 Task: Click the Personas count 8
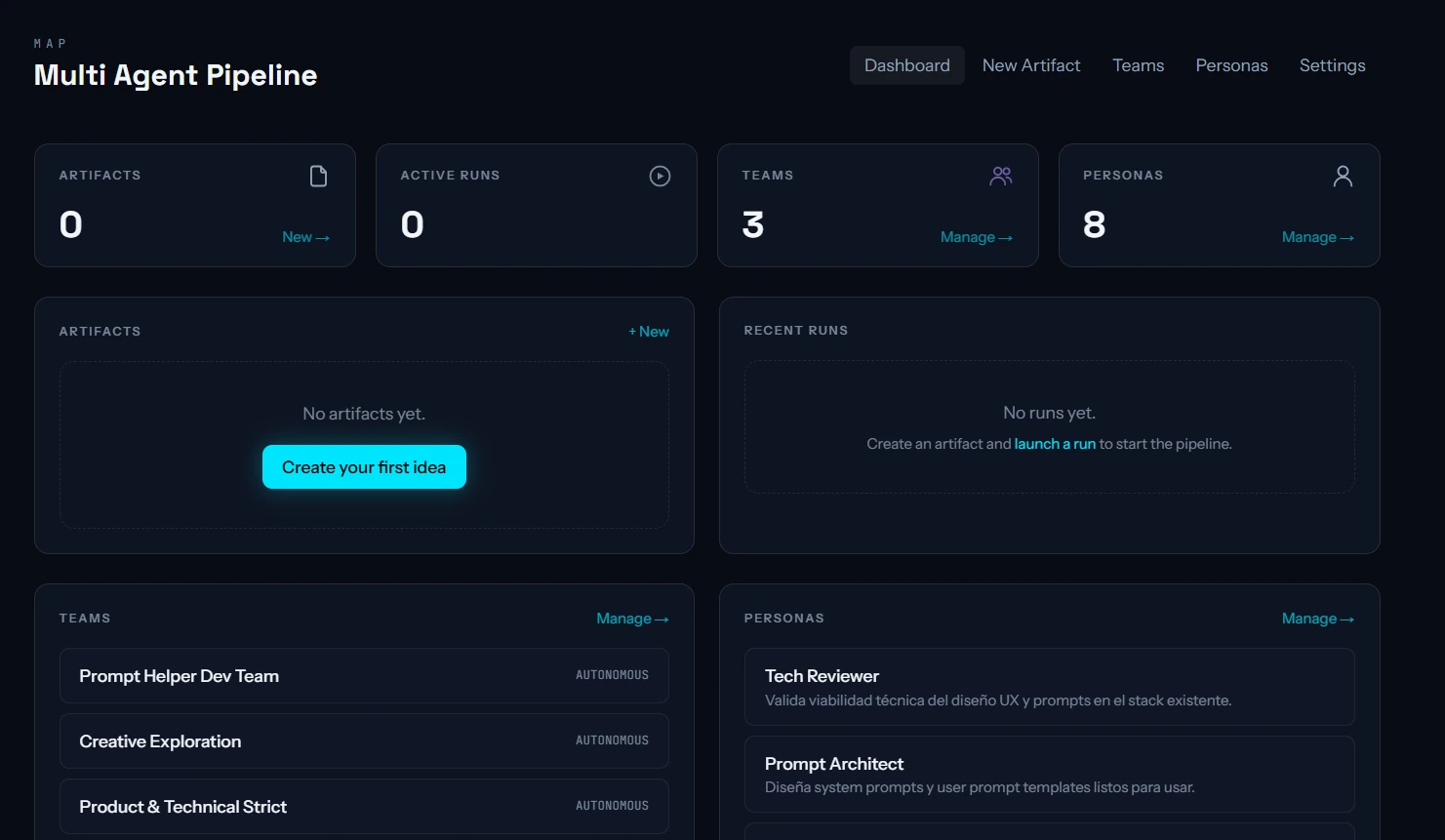point(1094,225)
